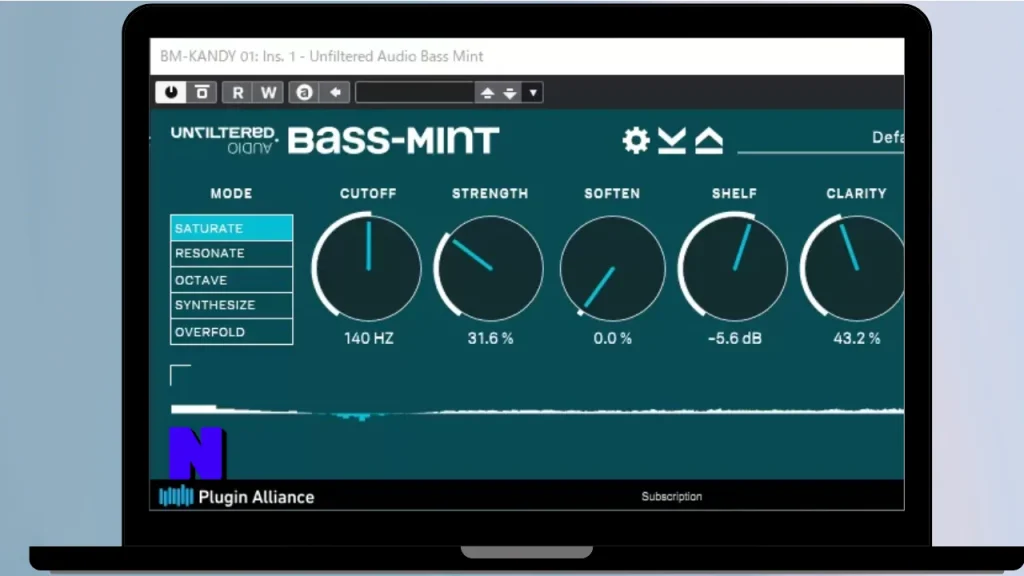Click the -5.6 dB shelf value
Viewport: 1024px width, 576px height.
(x=735, y=338)
